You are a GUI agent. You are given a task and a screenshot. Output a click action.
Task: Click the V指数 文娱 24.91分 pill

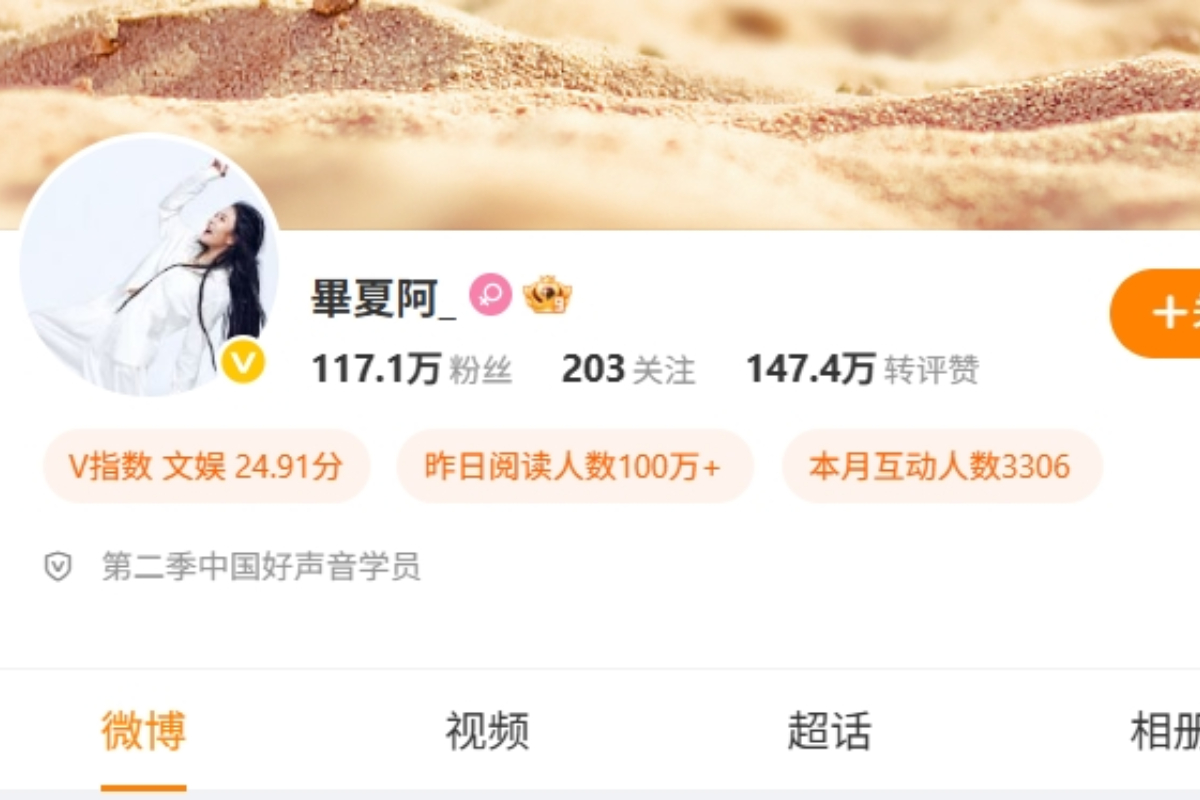pos(206,466)
